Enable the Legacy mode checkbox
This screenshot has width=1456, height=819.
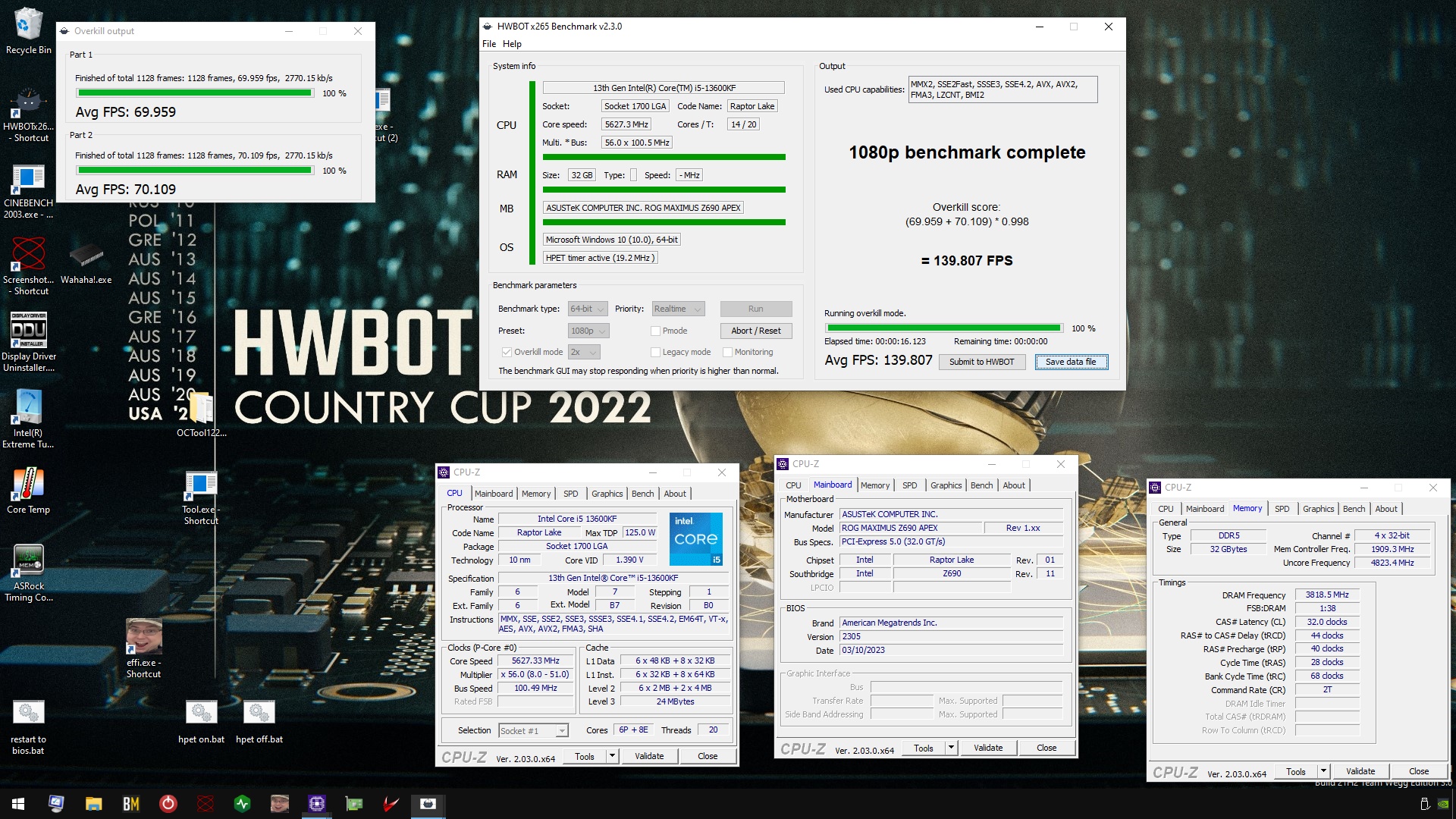(x=655, y=352)
